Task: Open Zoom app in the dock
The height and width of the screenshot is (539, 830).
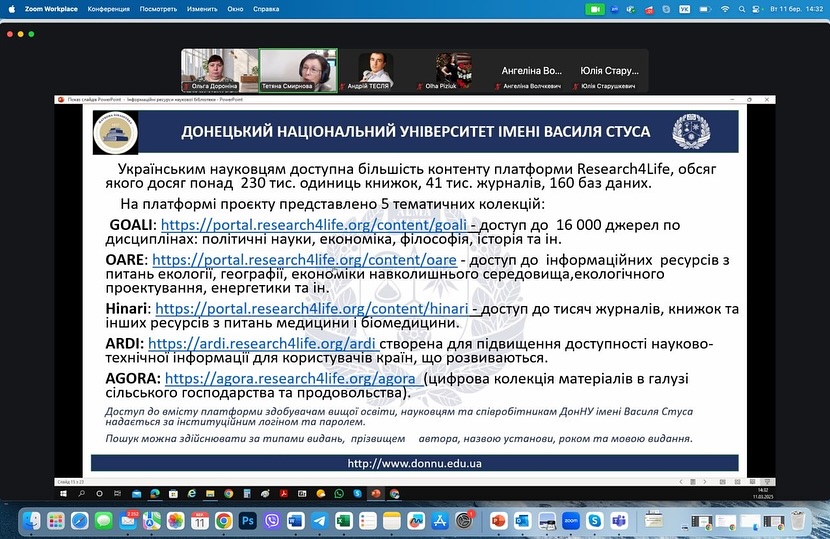Action: click(571, 521)
